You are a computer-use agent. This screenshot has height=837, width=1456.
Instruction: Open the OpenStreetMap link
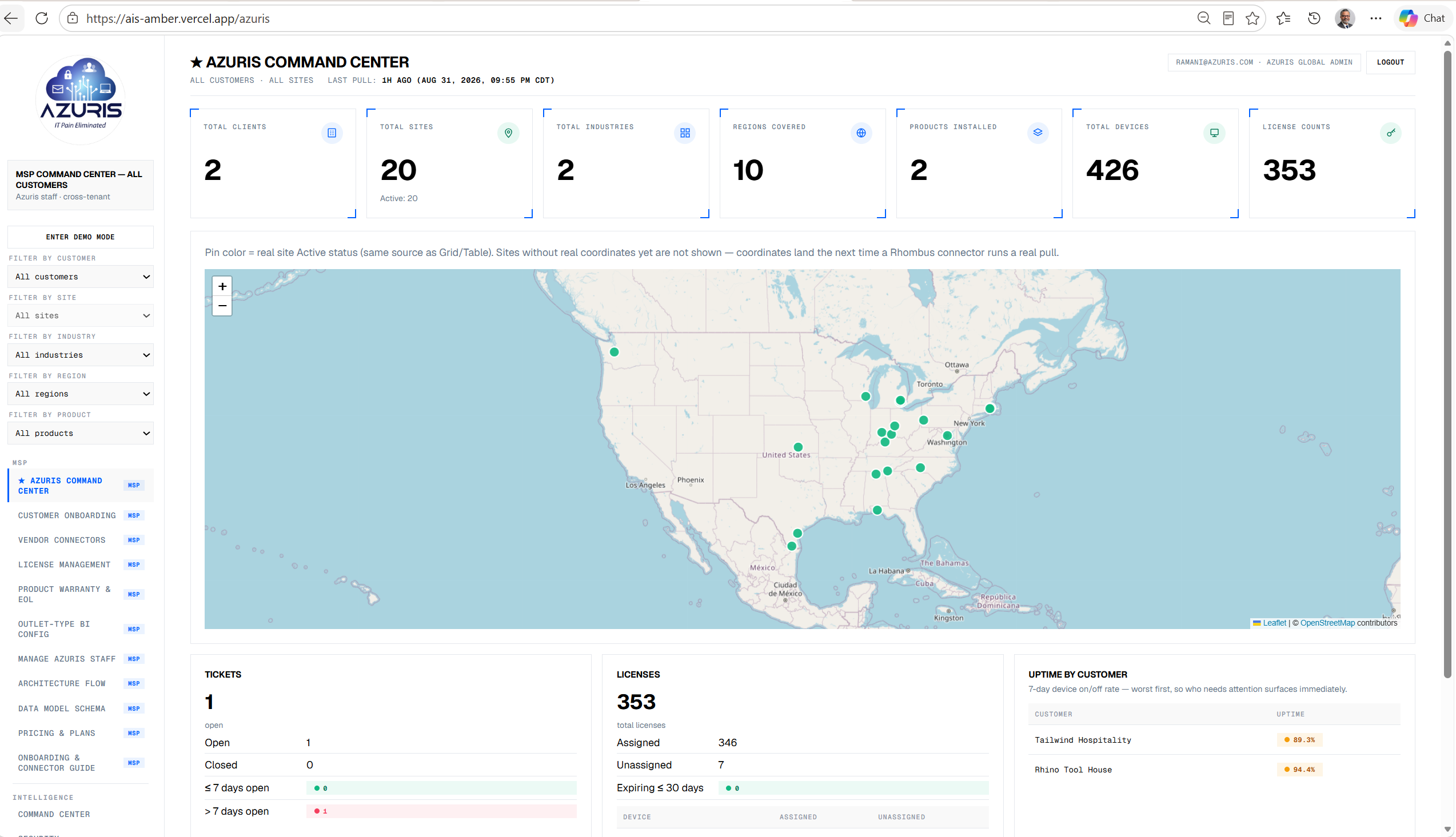(1327, 623)
